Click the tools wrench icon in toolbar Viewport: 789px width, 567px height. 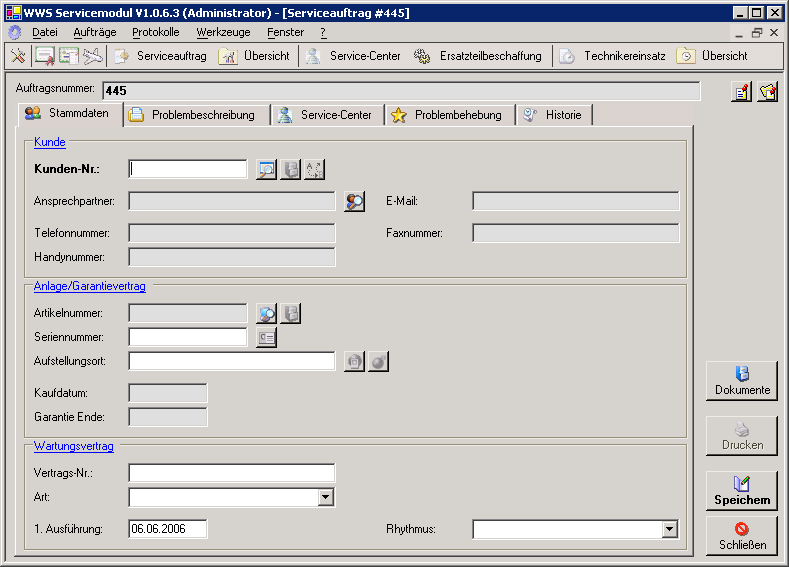(18, 56)
